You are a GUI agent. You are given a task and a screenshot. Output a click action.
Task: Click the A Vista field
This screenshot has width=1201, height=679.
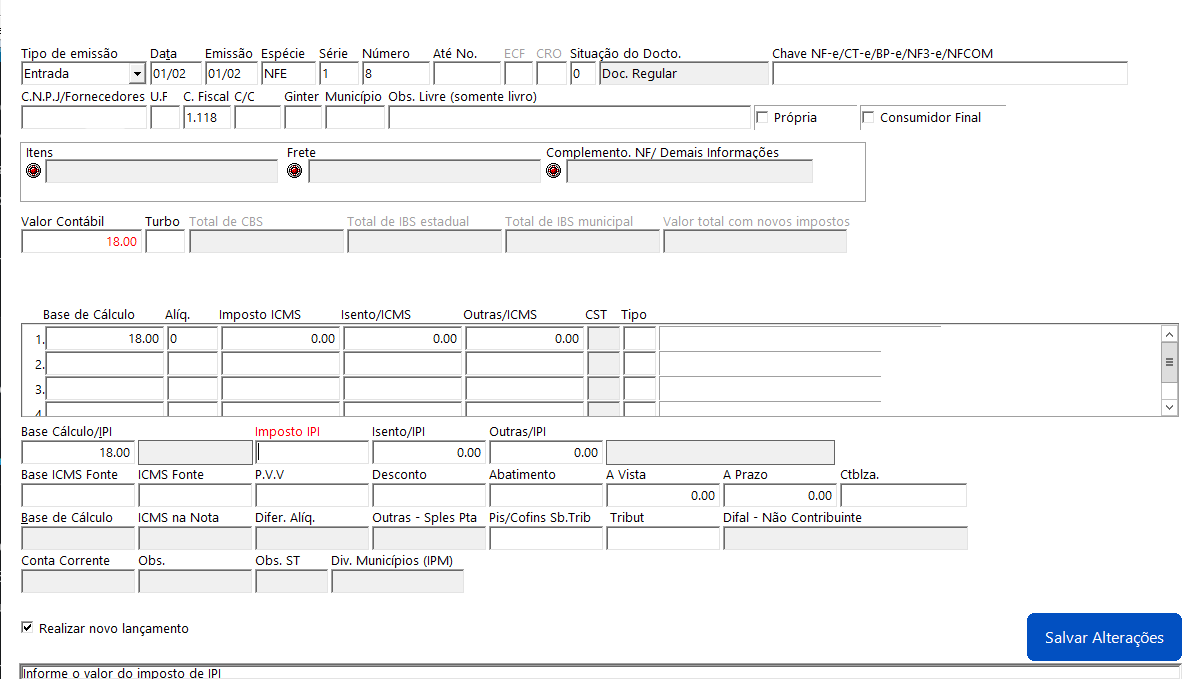663,495
